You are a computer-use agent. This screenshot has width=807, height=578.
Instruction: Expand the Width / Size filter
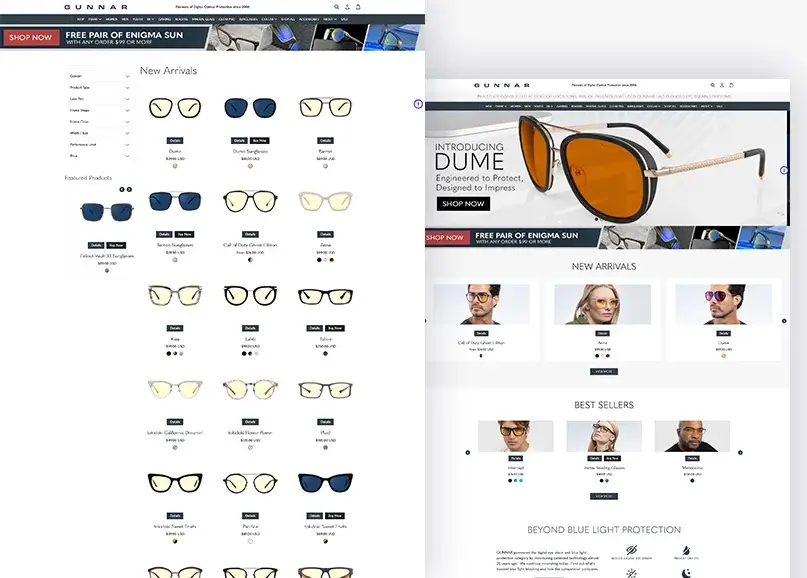point(99,133)
